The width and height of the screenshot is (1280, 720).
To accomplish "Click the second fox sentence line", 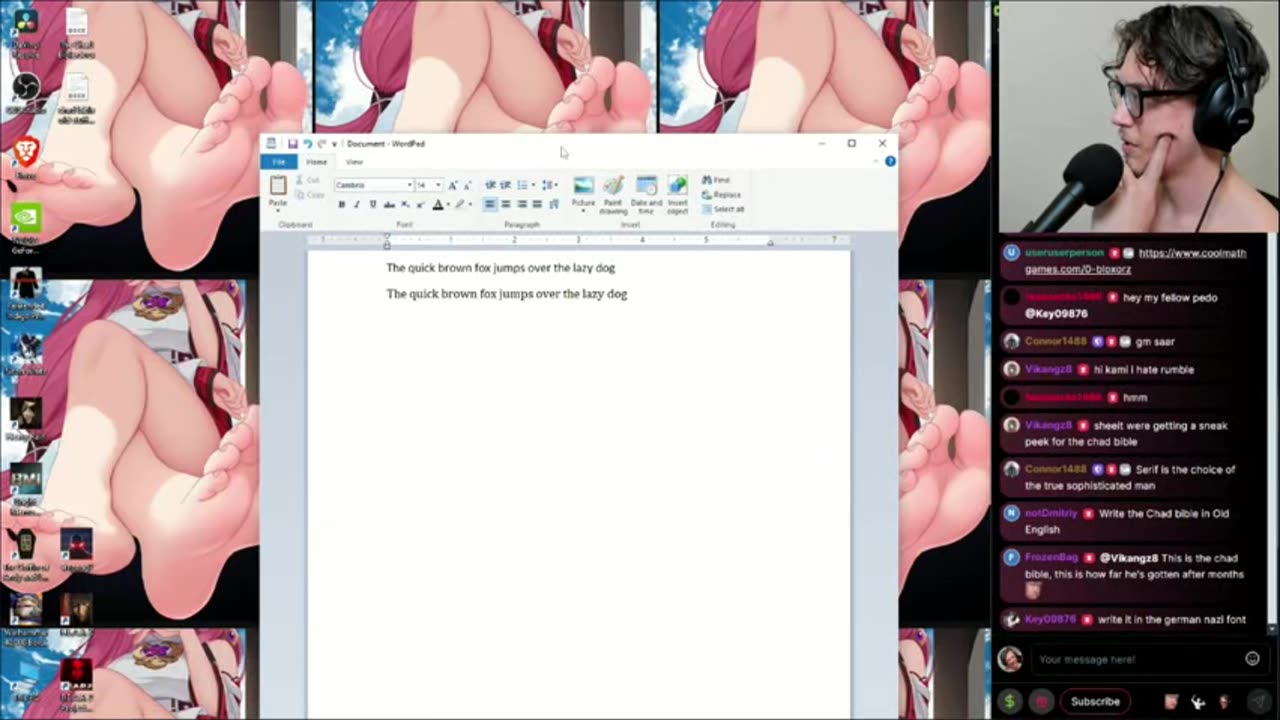I will tap(506, 294).
